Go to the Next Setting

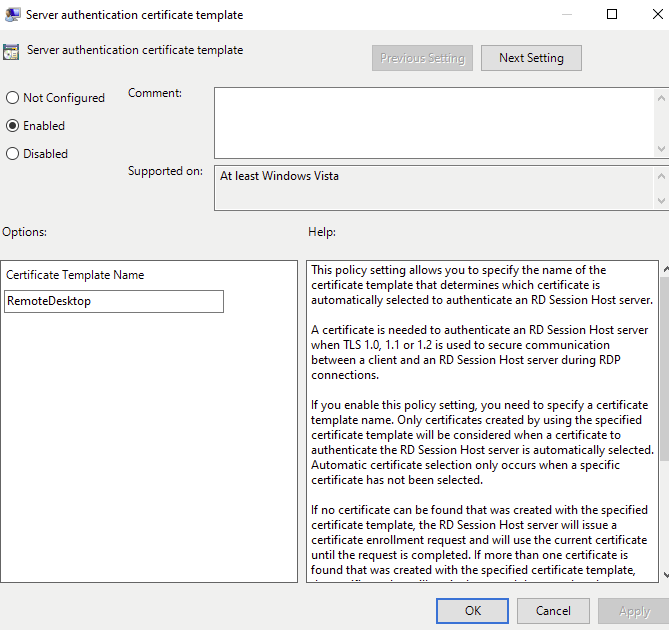pyautogui.click(x=531, y=58)
